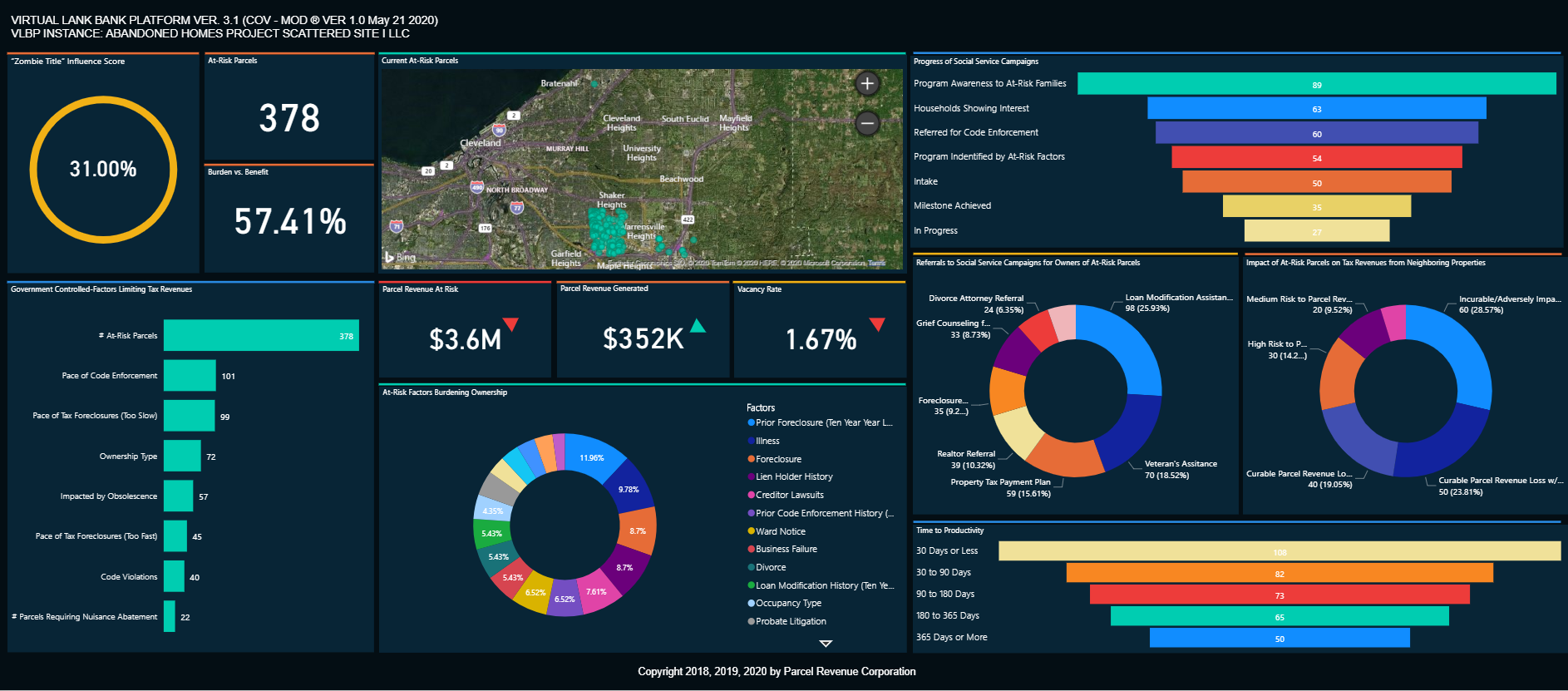The height and width of the screenshot is (691, 1568).
Task: Click Pace of Code Enforcement bar
Action: 190,376
